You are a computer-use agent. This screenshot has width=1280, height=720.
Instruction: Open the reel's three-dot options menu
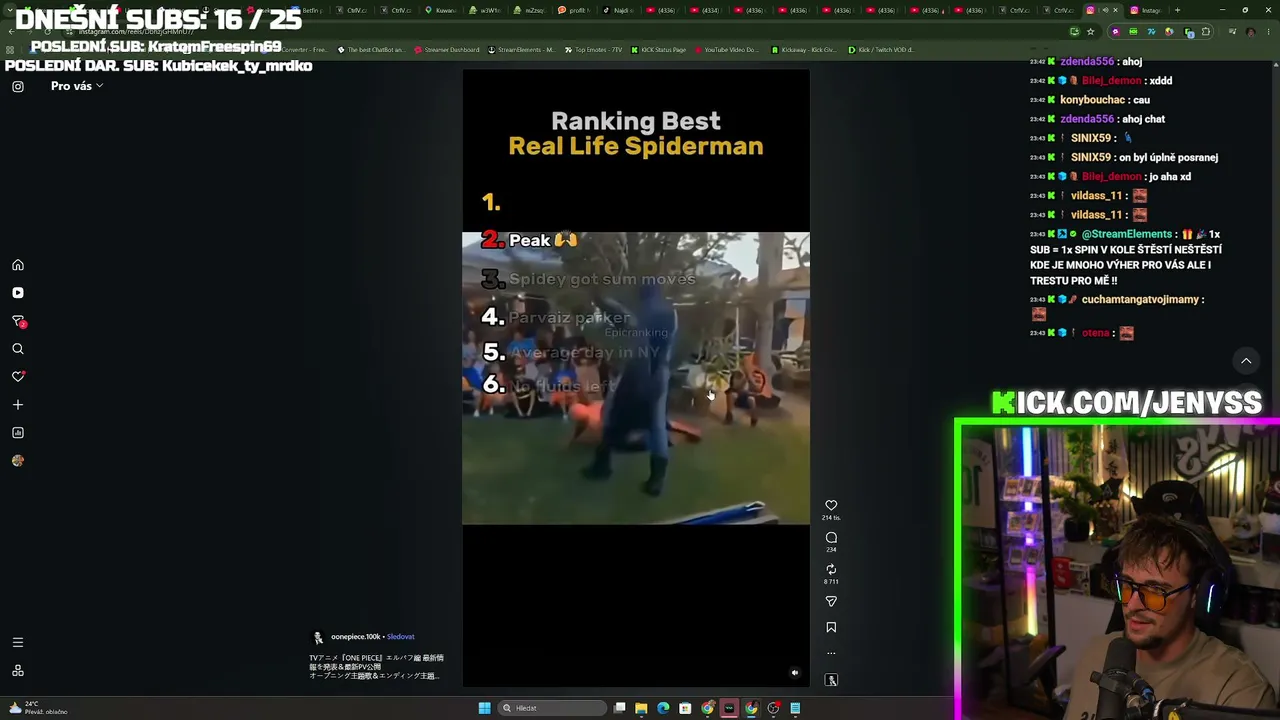(831, 653)
